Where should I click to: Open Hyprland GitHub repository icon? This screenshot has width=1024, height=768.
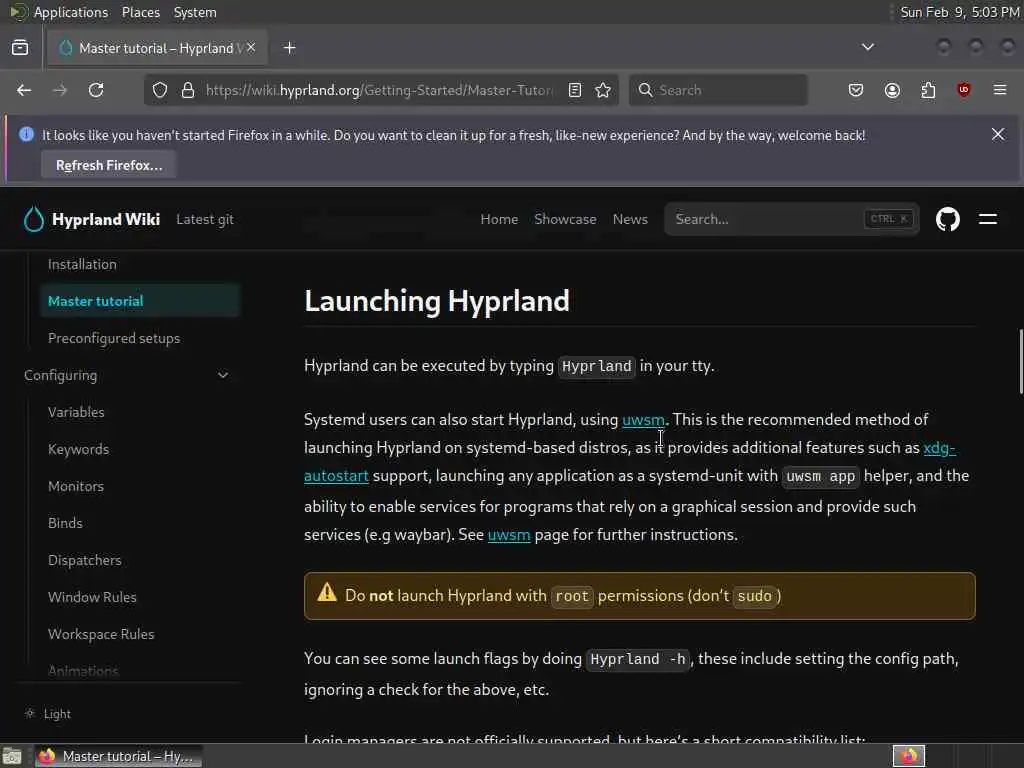click(948, 219)
